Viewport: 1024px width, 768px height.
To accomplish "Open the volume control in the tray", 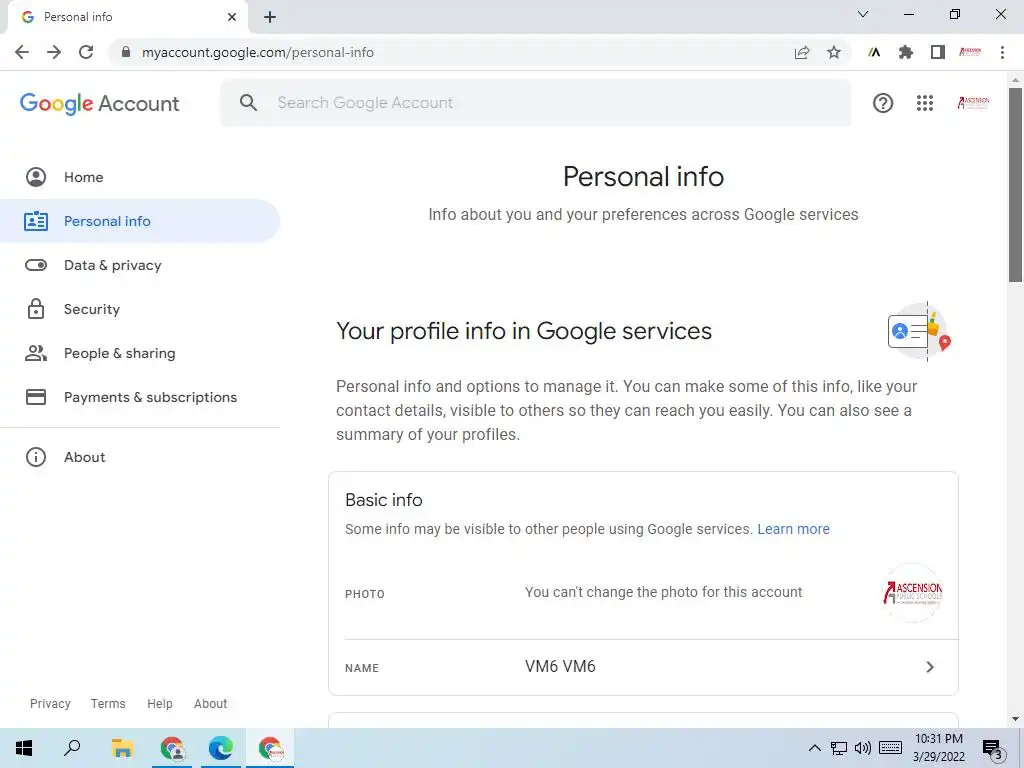I will pyautogui.click(x=863, y=748).
